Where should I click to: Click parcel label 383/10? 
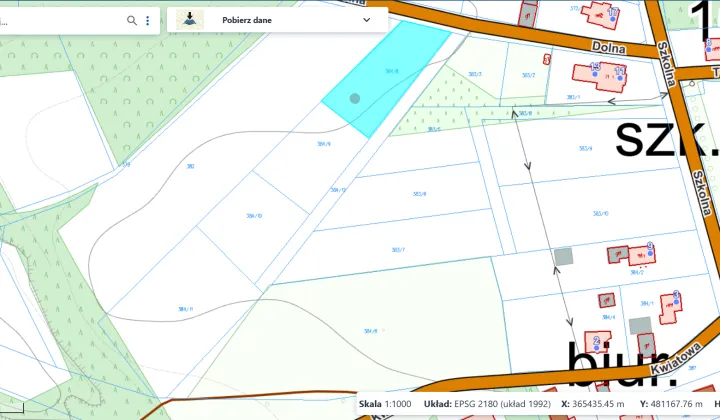coord(600,213)
